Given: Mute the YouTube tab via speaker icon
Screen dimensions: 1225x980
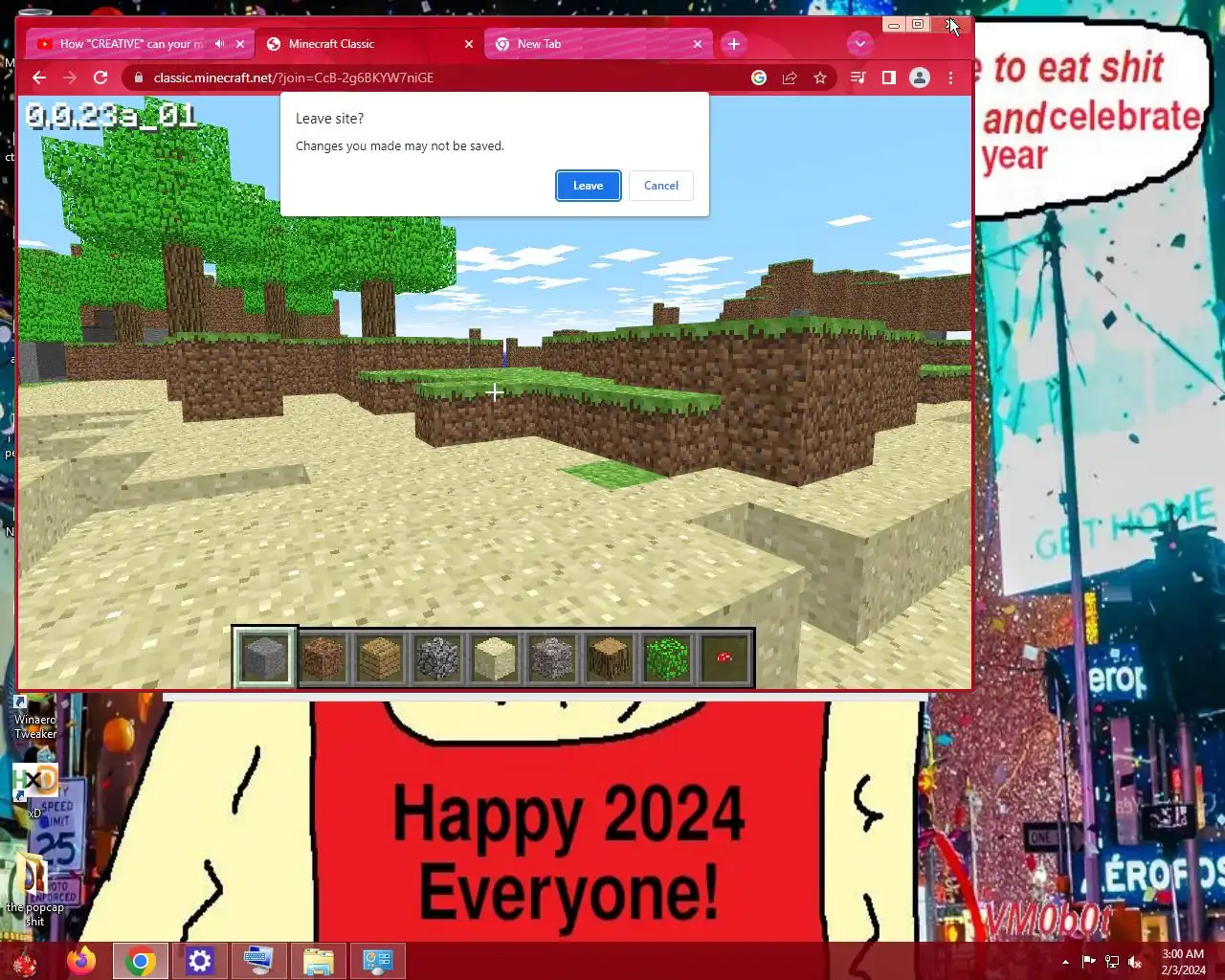Looking at the screenshot, I should point(220,44).
